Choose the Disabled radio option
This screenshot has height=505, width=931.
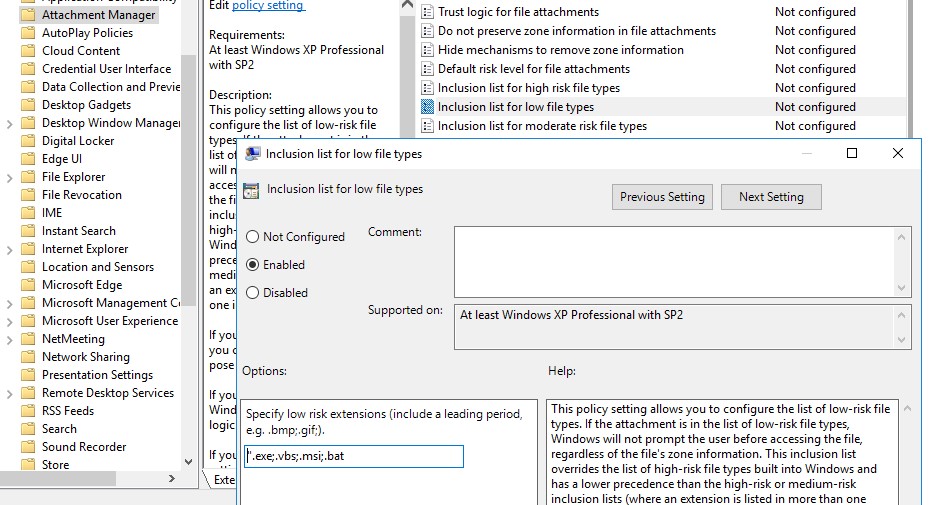252,293
